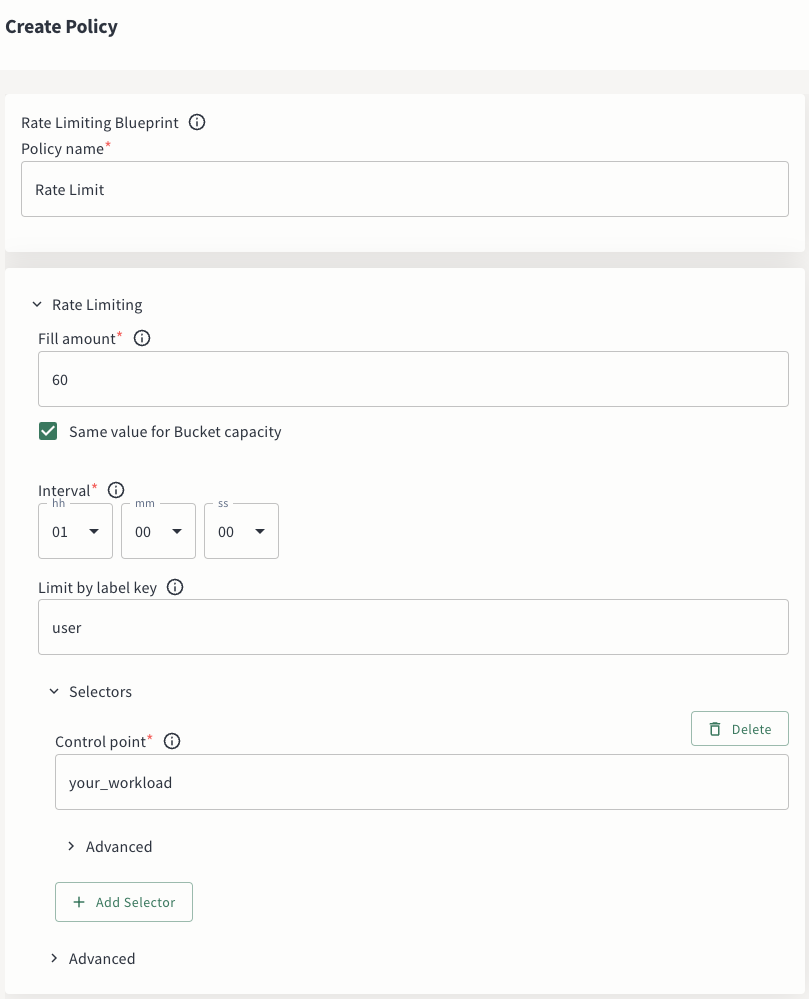809x999 pixels.
Task: Click the Interval info icon
Action: click(x=116, y=490)
